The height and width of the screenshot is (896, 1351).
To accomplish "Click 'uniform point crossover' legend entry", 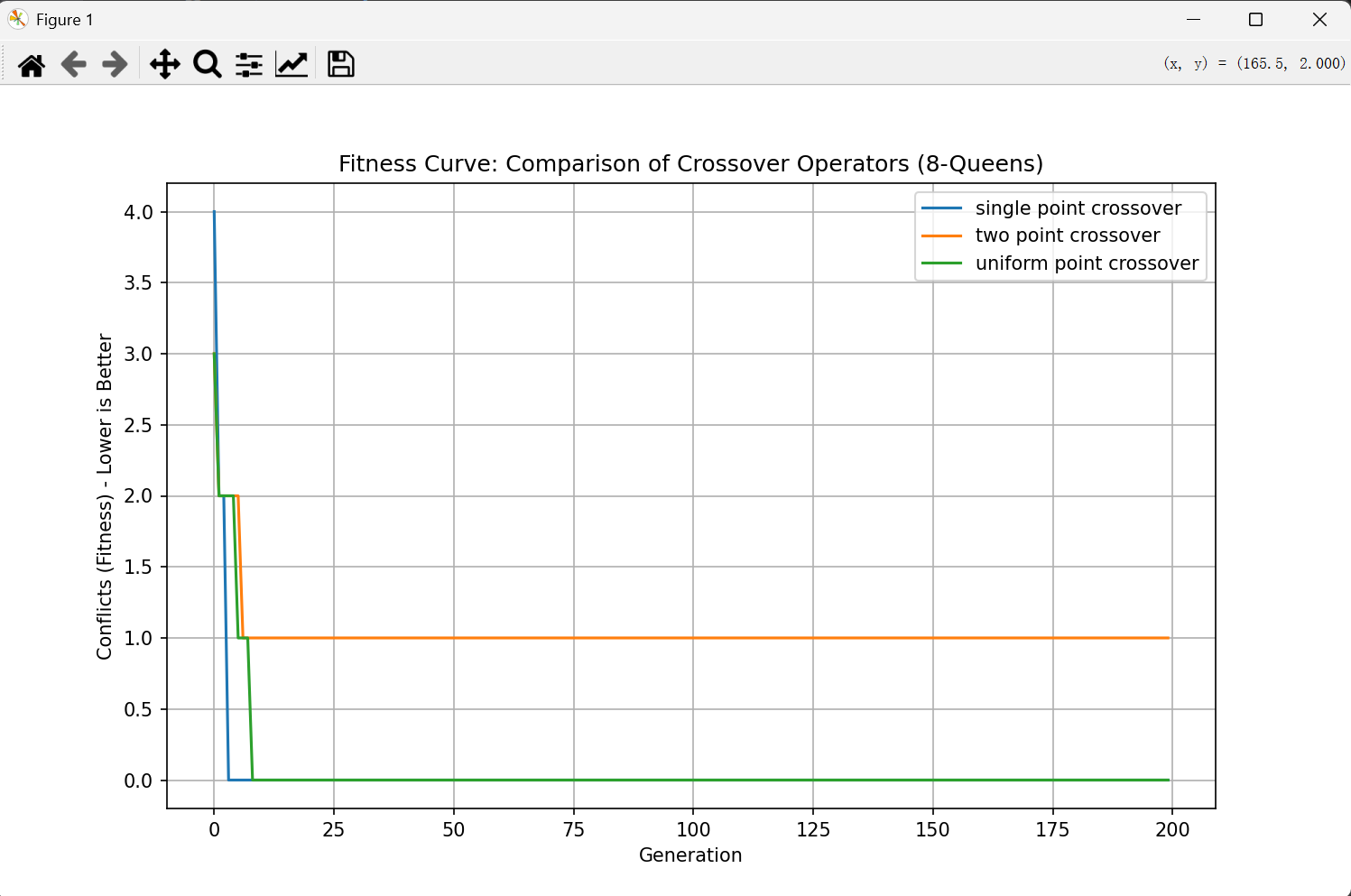I will click(1087, 263).
